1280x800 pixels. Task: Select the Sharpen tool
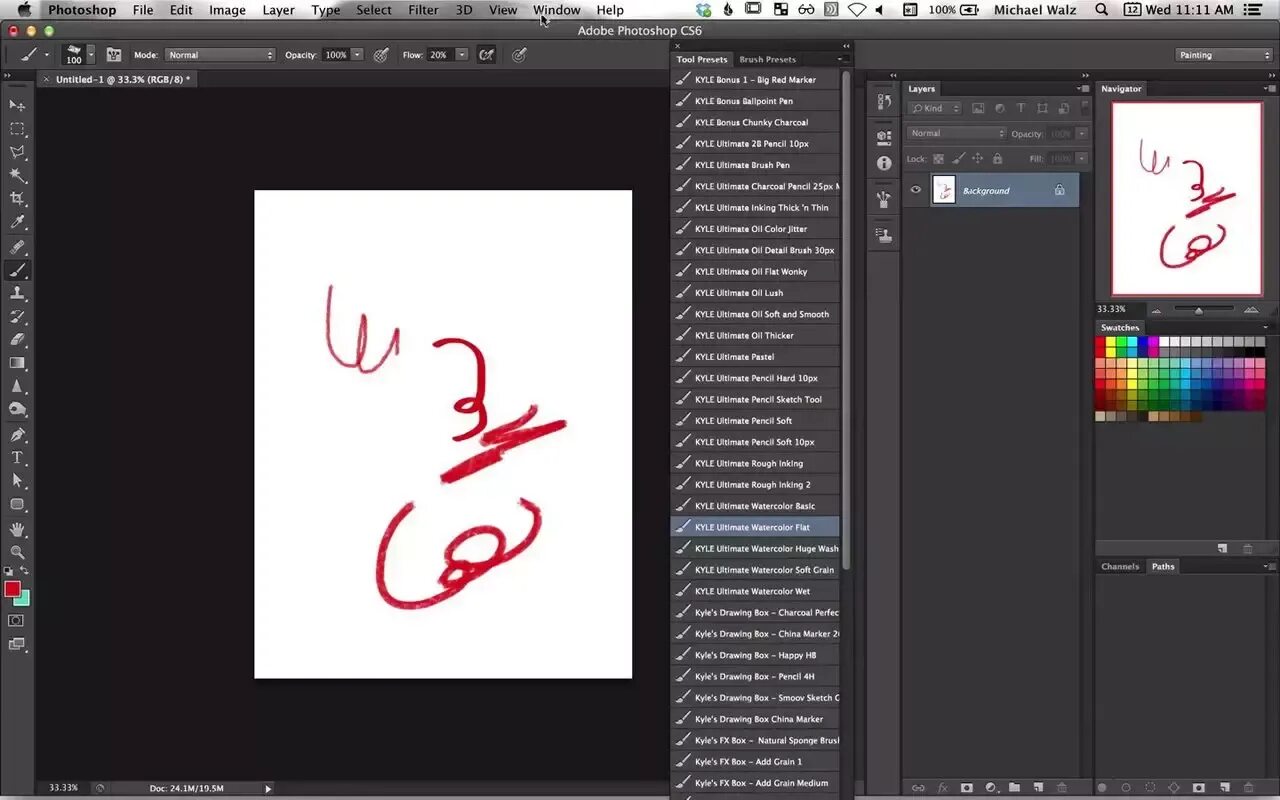pos(17,386)
